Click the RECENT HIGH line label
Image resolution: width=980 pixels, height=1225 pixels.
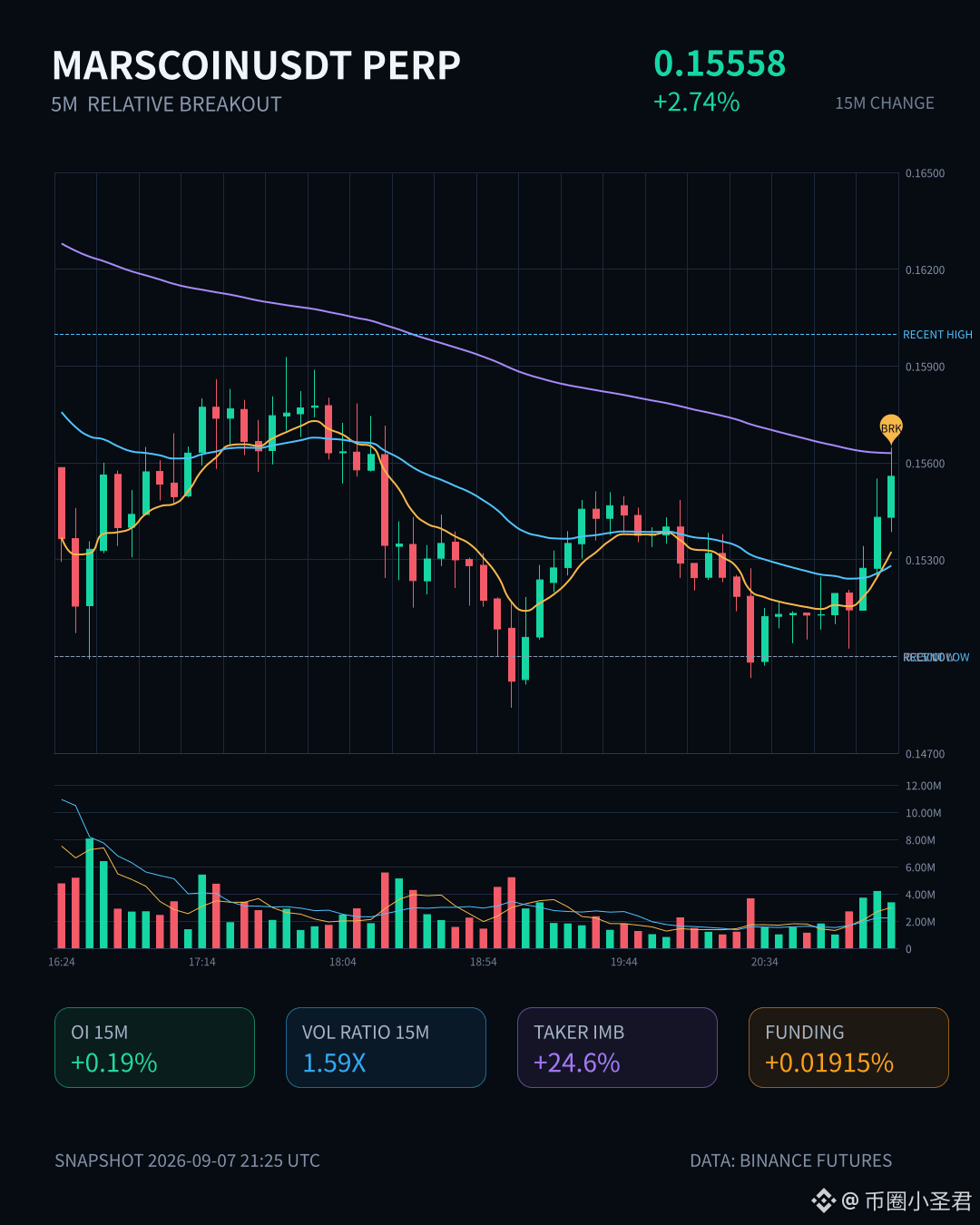click(x=937, y=335)
